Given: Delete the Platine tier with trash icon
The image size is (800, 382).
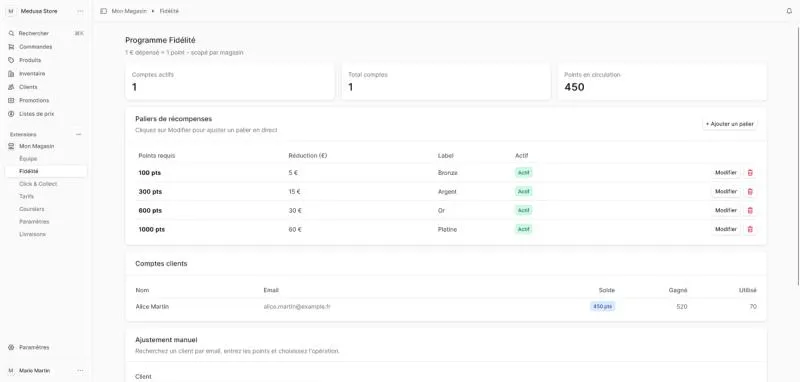Looking at the screenshot, I should 750,230.
